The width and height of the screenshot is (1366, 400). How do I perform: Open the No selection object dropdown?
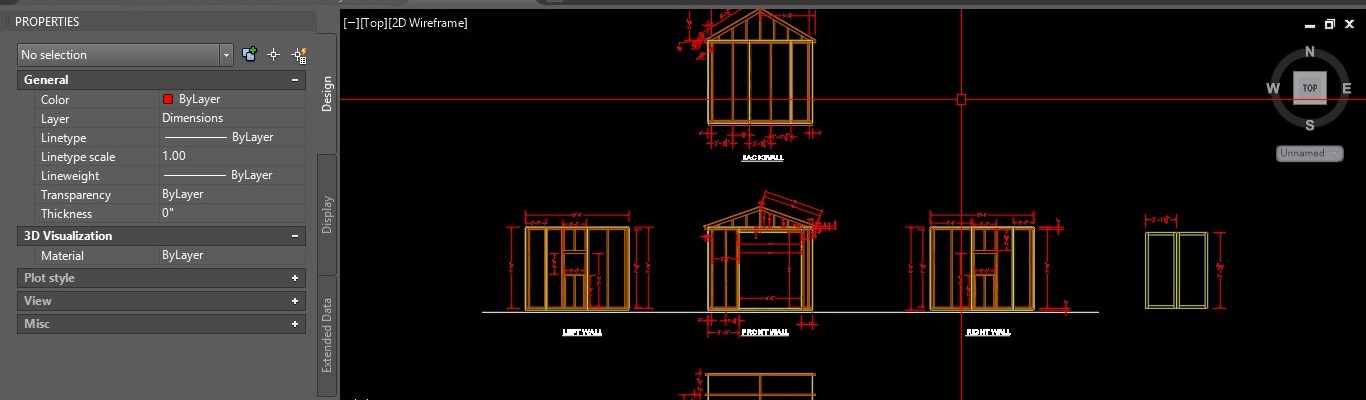(227, 55)
